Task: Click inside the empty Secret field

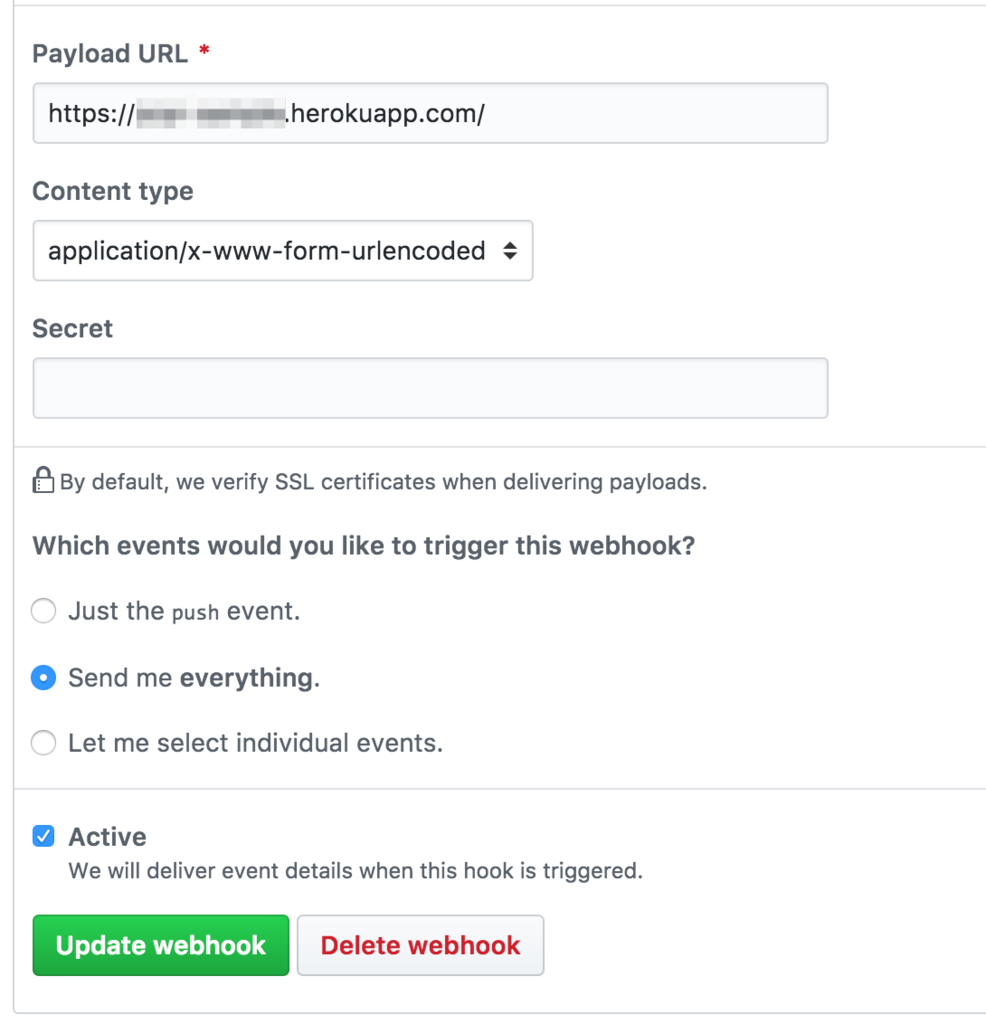Action: coord(430,388)
